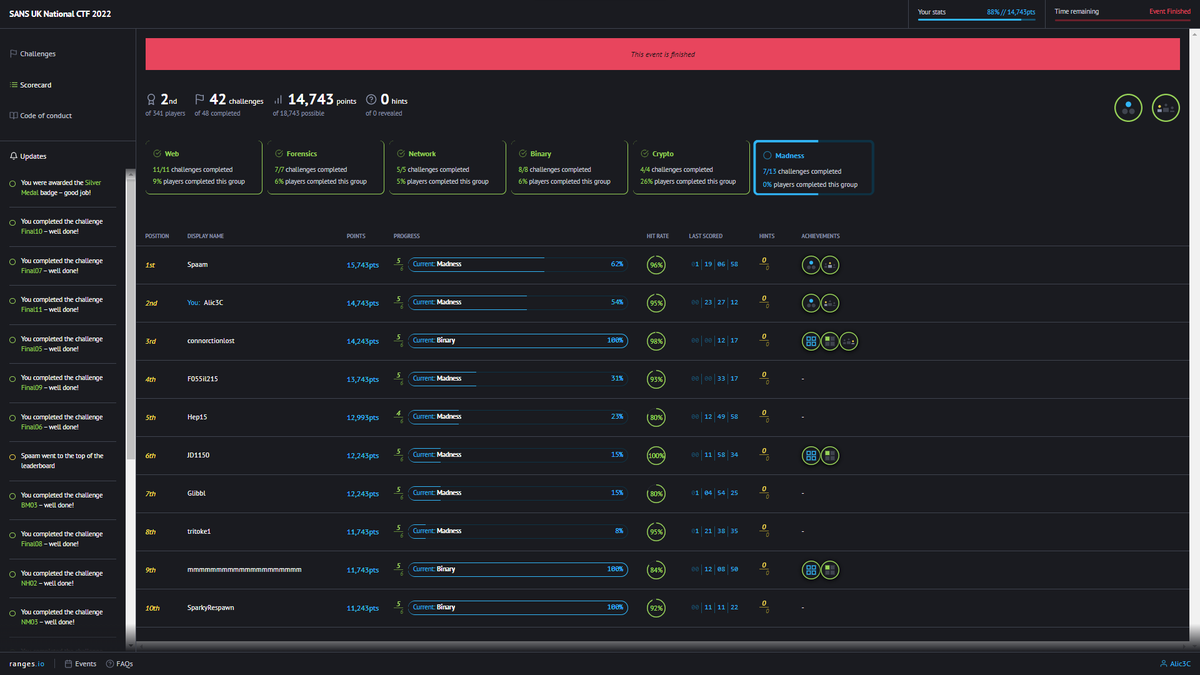Select the Forensics challenge group card
The image size is (1200, 675).
[x=324, y=167]
